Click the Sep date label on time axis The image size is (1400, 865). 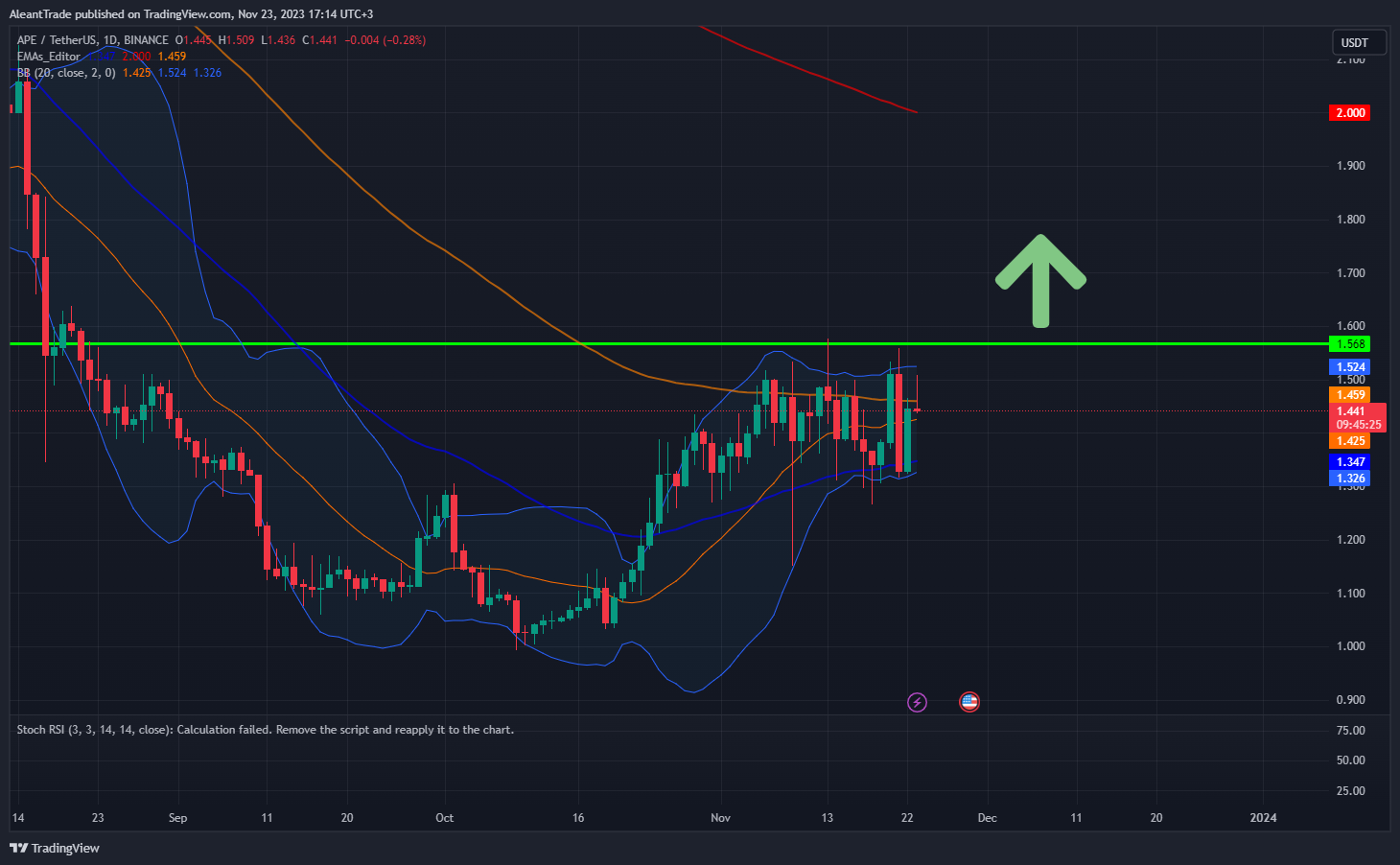[177, 818]
